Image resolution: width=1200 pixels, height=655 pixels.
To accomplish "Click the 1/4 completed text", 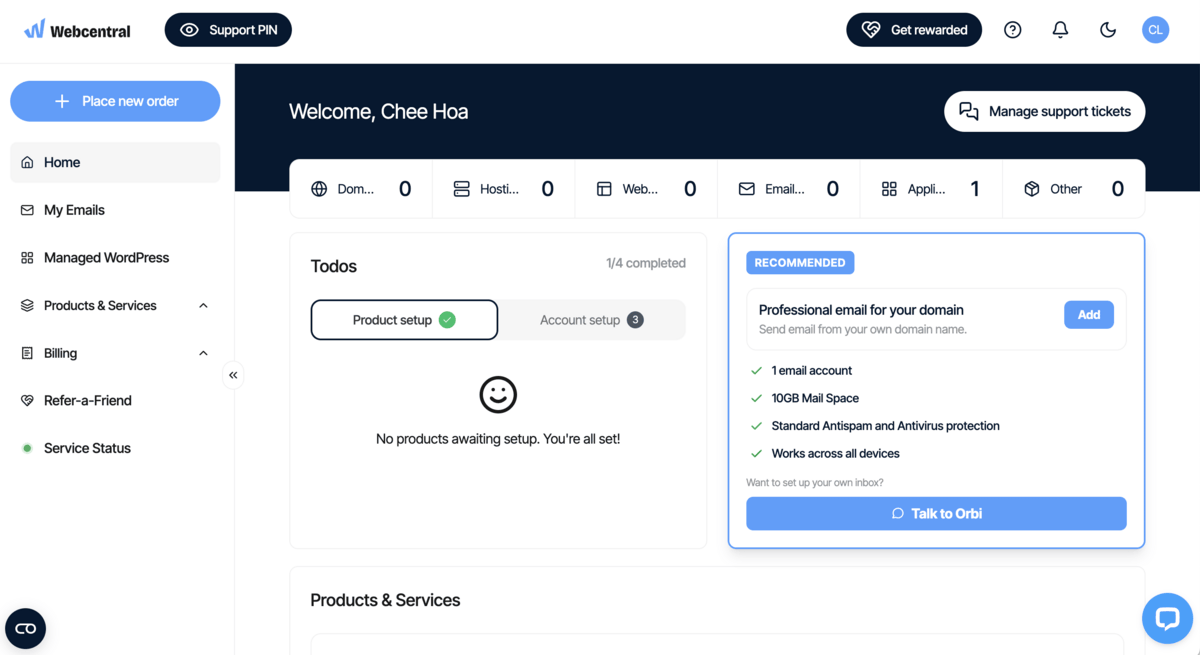I will tap(646, 264).
